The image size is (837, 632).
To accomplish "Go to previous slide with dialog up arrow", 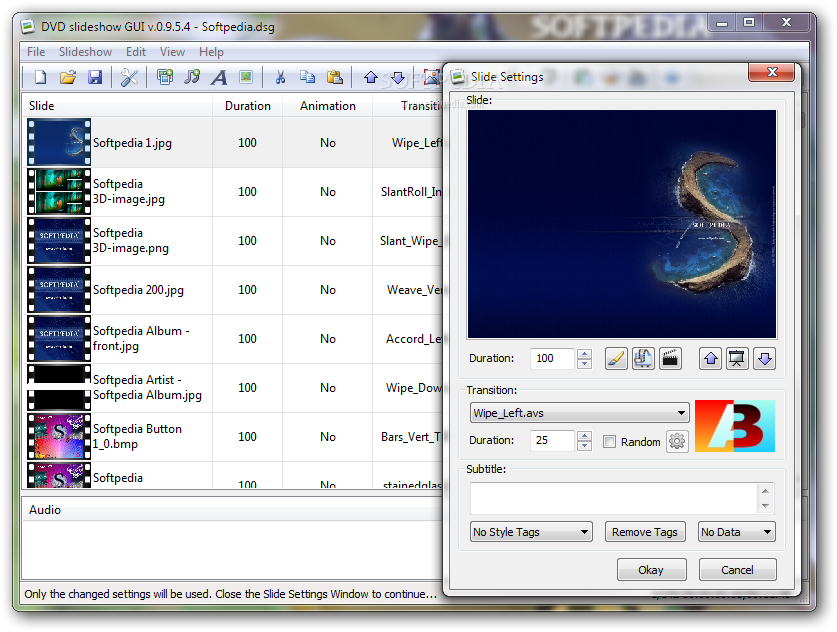I will point(710,359).
